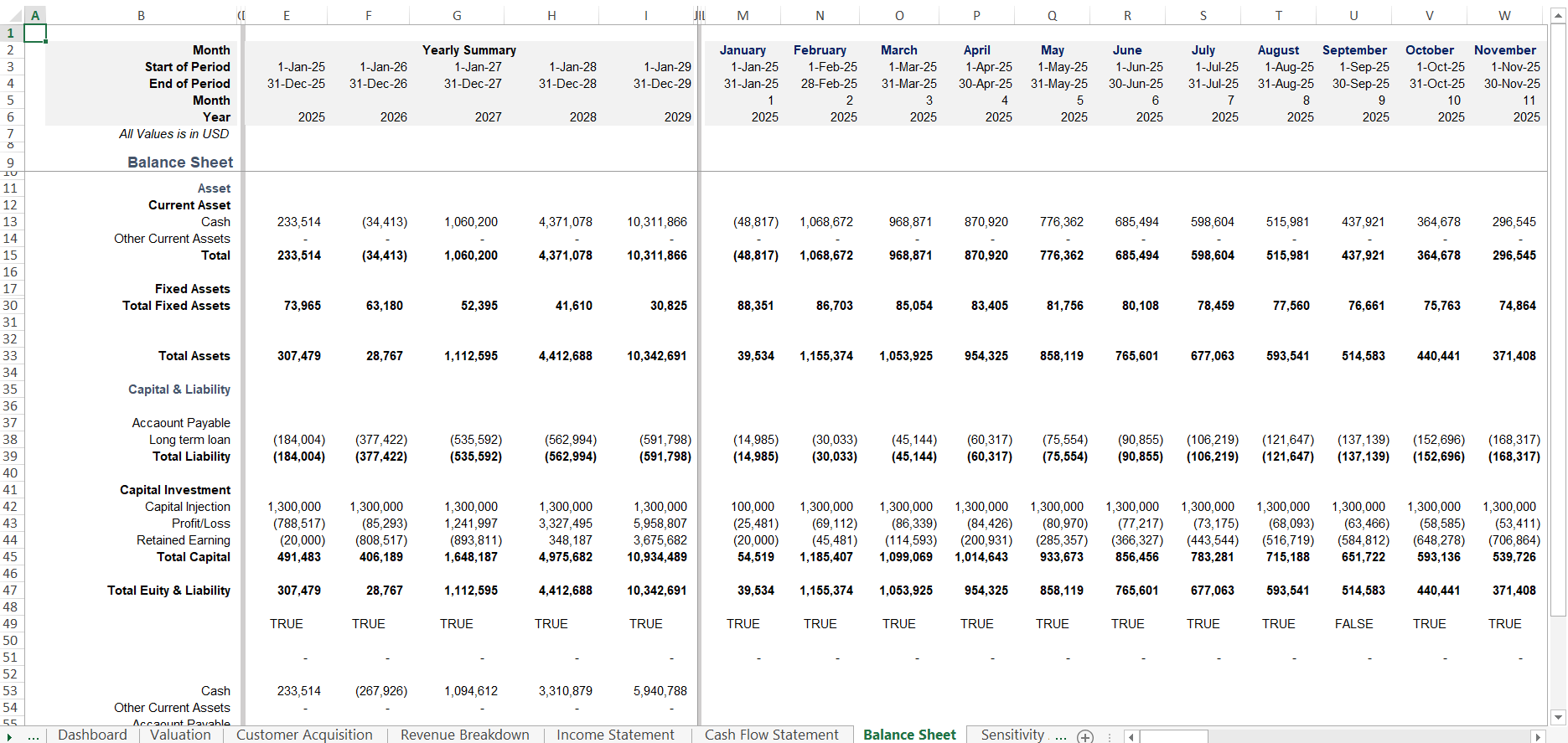Click the FALSE check under September
This screenshot has width=1568, height=743.
[x=1354, y=624]
